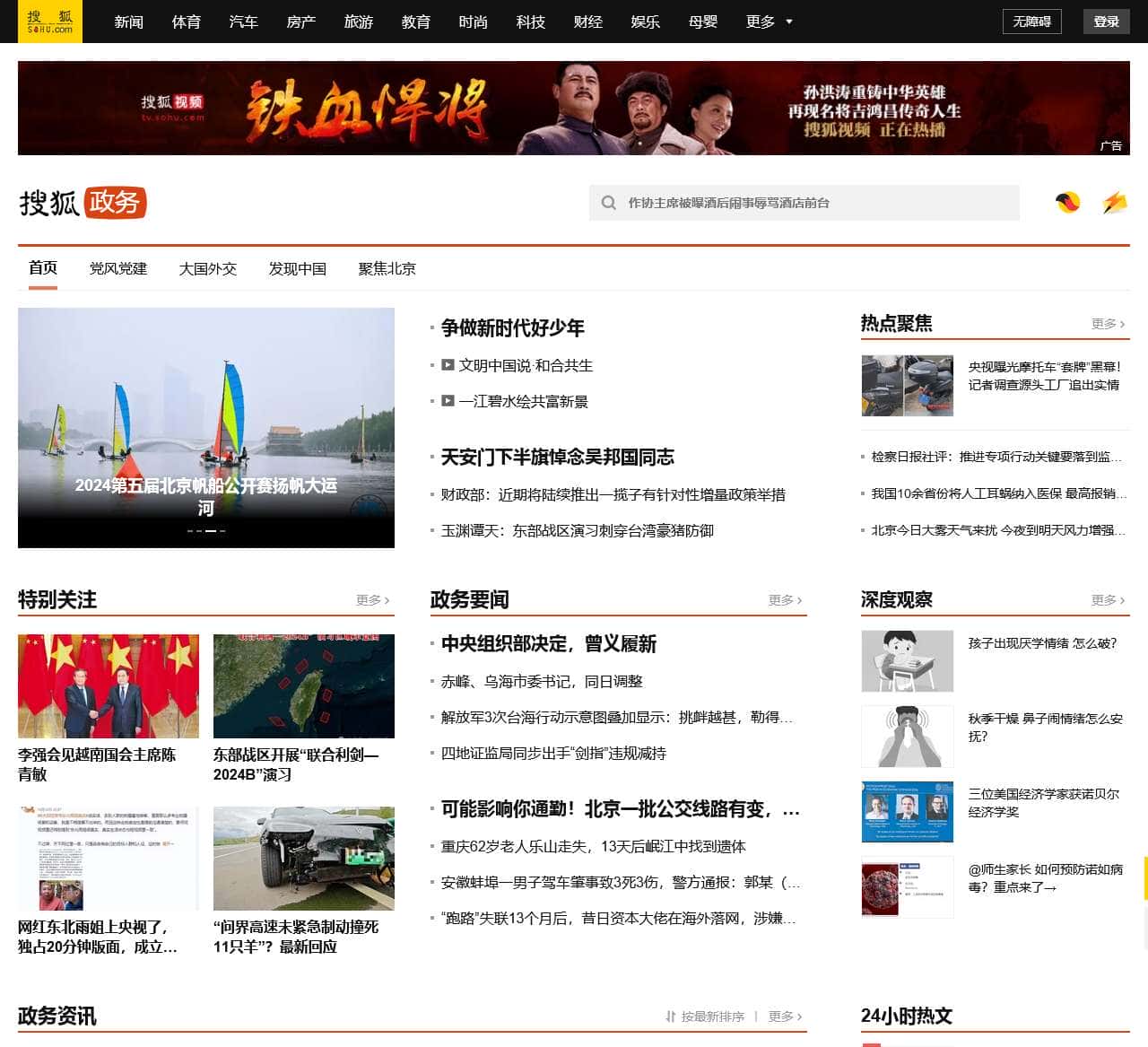
Task: Open 财政部 增量政策举措 article
Action: (613, 494)
